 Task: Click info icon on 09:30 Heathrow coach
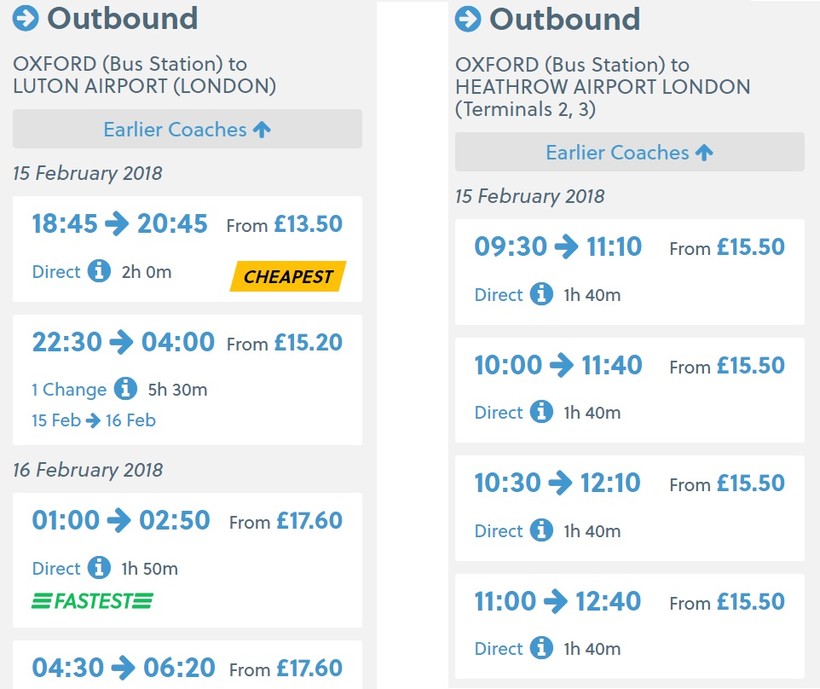[x=541, y=294]
